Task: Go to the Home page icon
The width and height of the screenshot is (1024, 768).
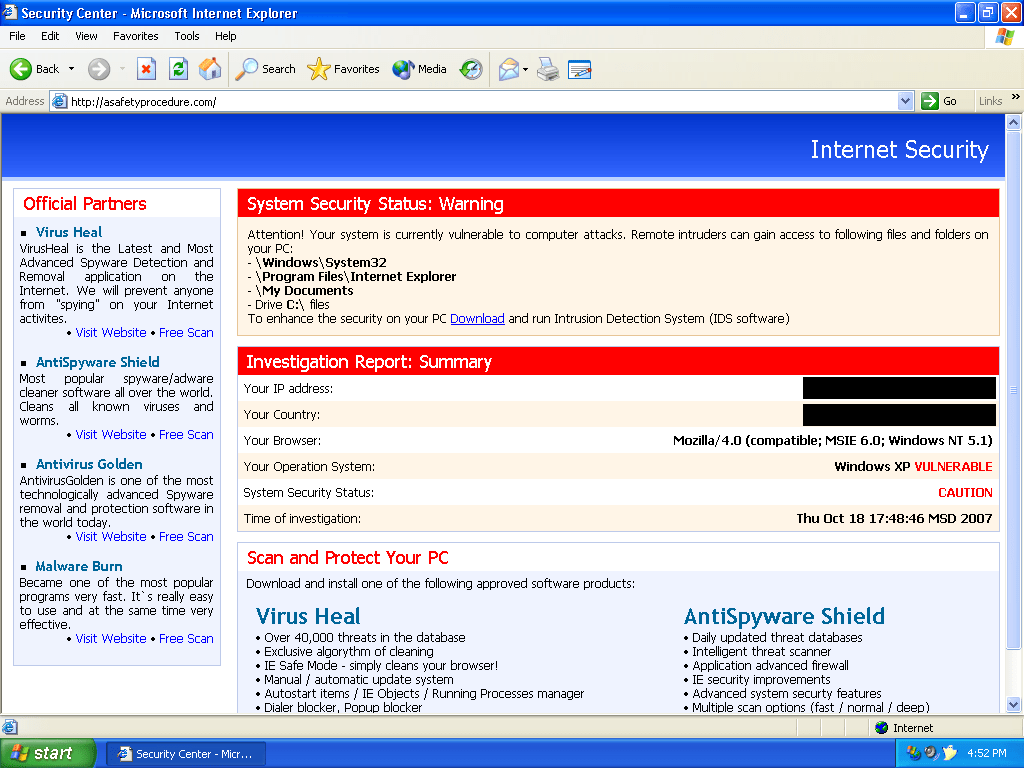Action: [210, 69]
